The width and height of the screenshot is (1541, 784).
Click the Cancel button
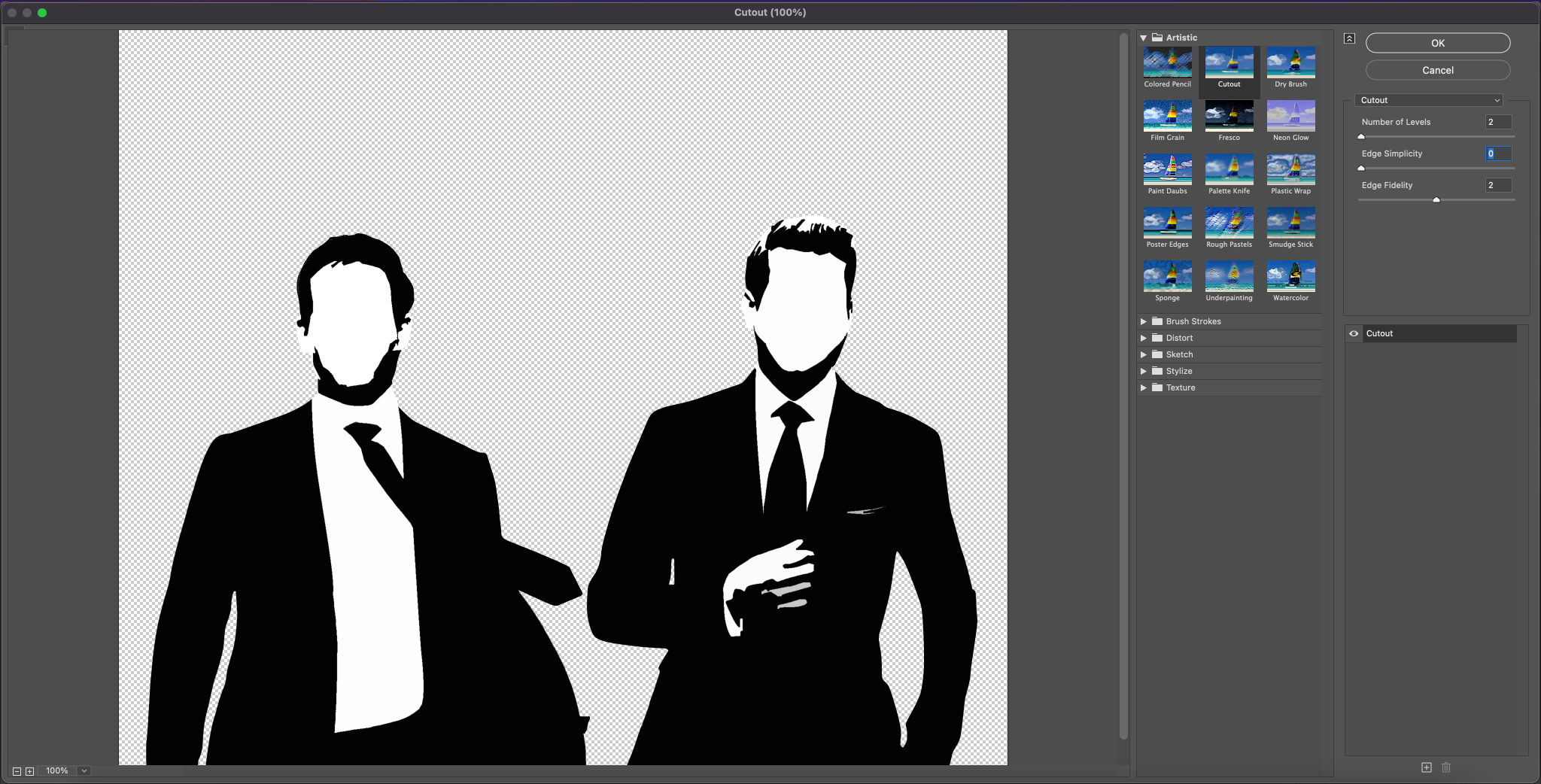pos(1437,70)
